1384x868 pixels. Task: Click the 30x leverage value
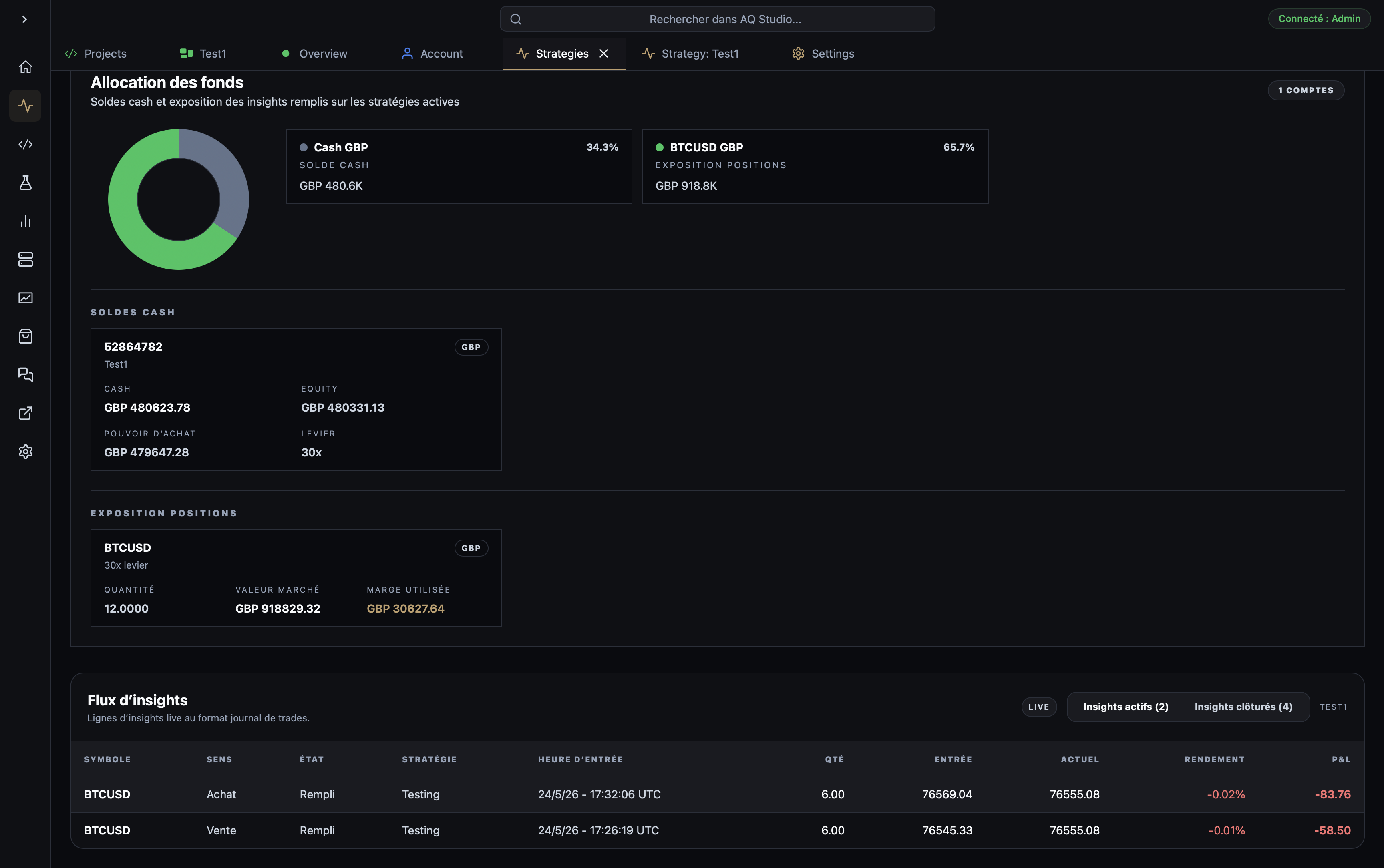(311, 452)
